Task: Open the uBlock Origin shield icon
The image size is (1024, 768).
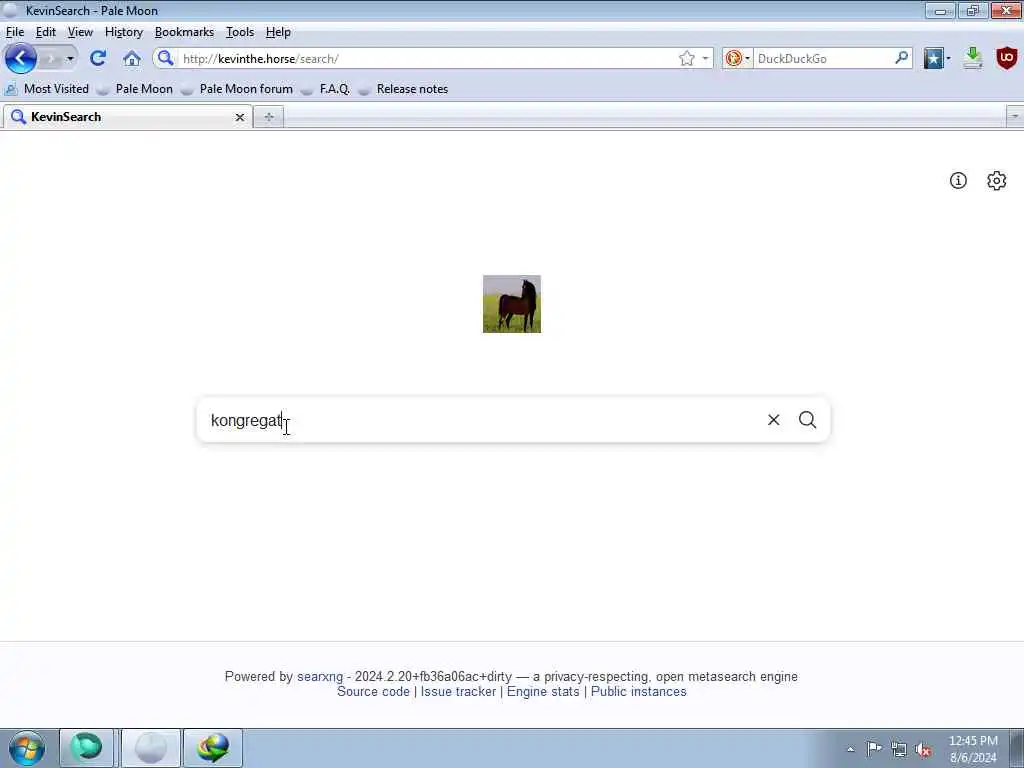Action: pyautogui.click(x=1007, y=58)
